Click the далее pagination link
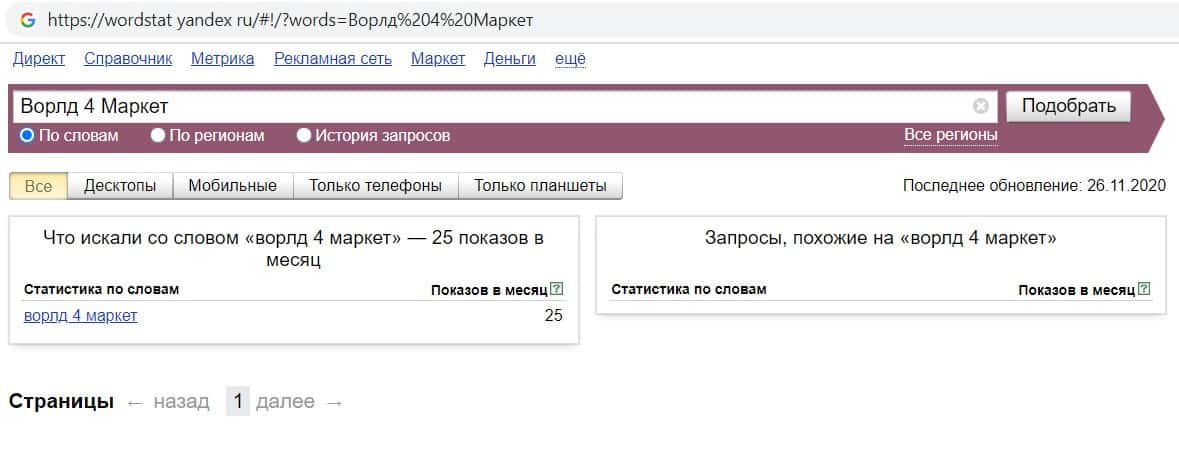 click(x=285, y=402)
